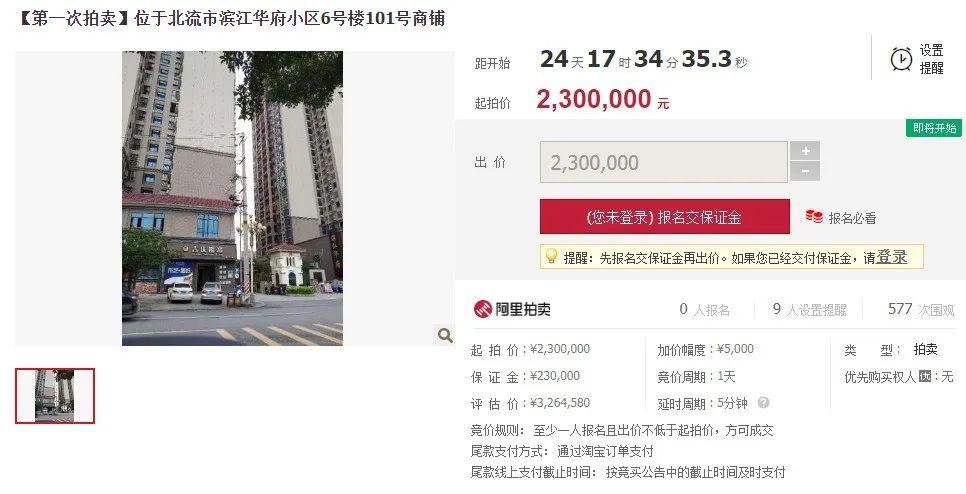Select the property photo thumbnail
This screenshot has width=966, height=494.
pos(55,396)
